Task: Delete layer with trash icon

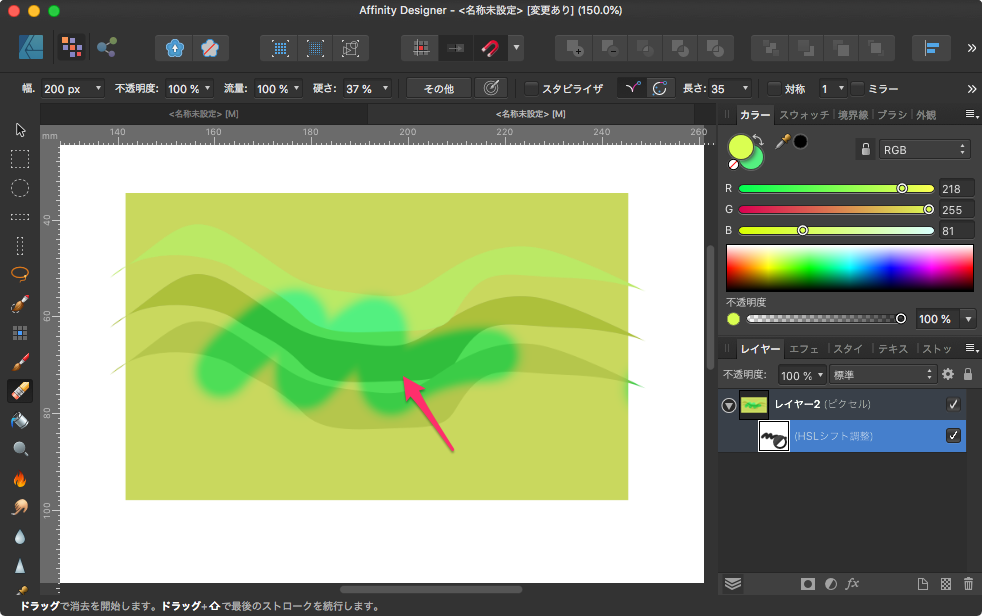Action: tap(967, 584)
